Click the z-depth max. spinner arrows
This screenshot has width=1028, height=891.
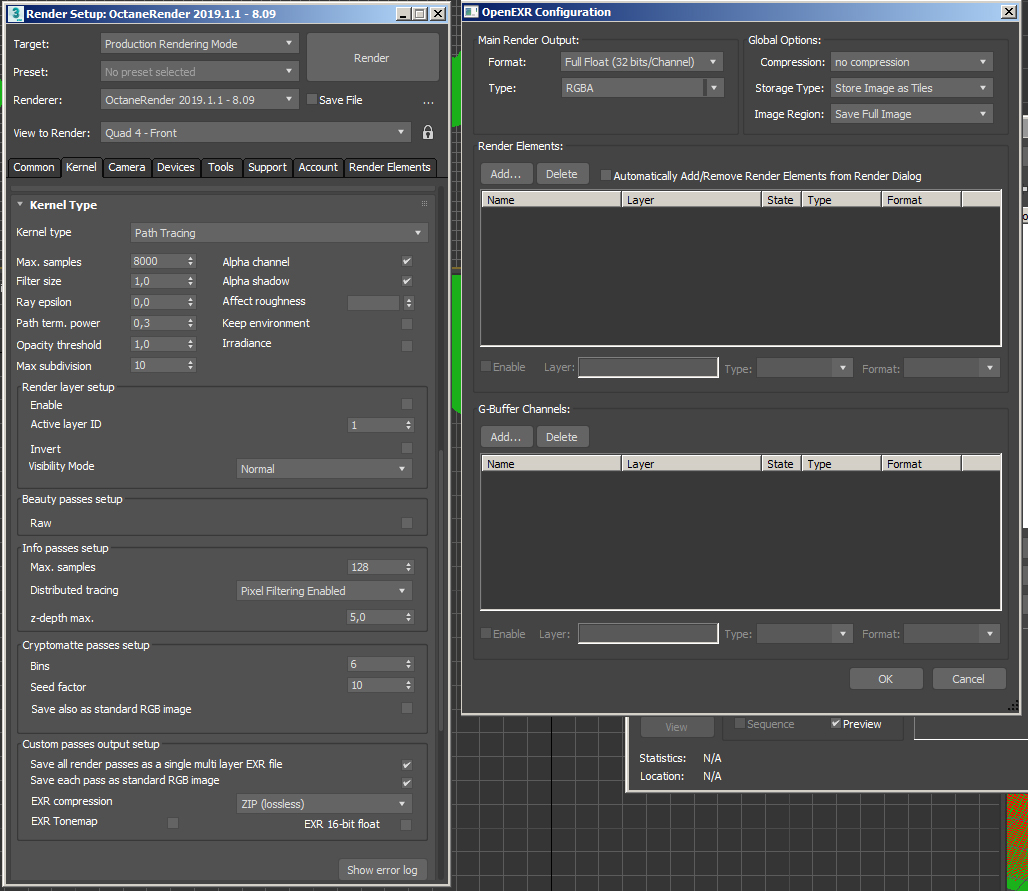tap(408, 617)
